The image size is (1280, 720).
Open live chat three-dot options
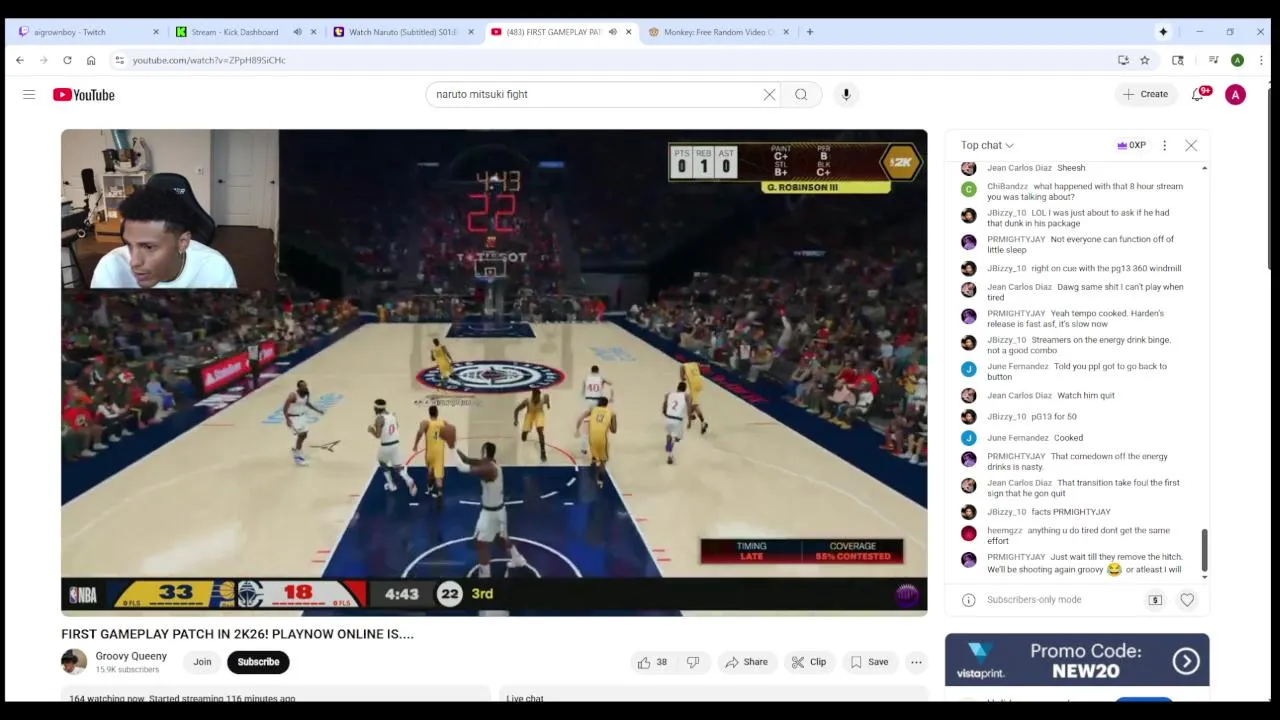1164,145
